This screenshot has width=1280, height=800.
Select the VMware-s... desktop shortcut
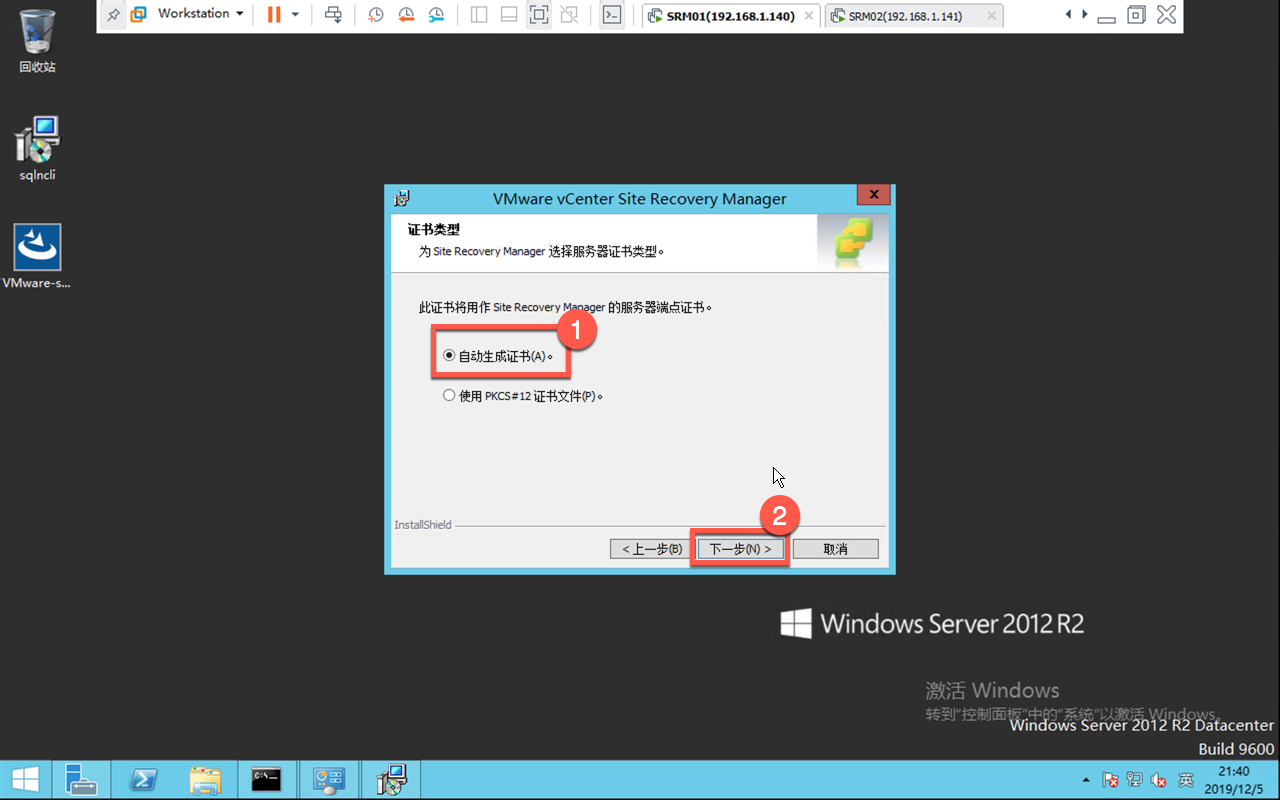(38, 257)
